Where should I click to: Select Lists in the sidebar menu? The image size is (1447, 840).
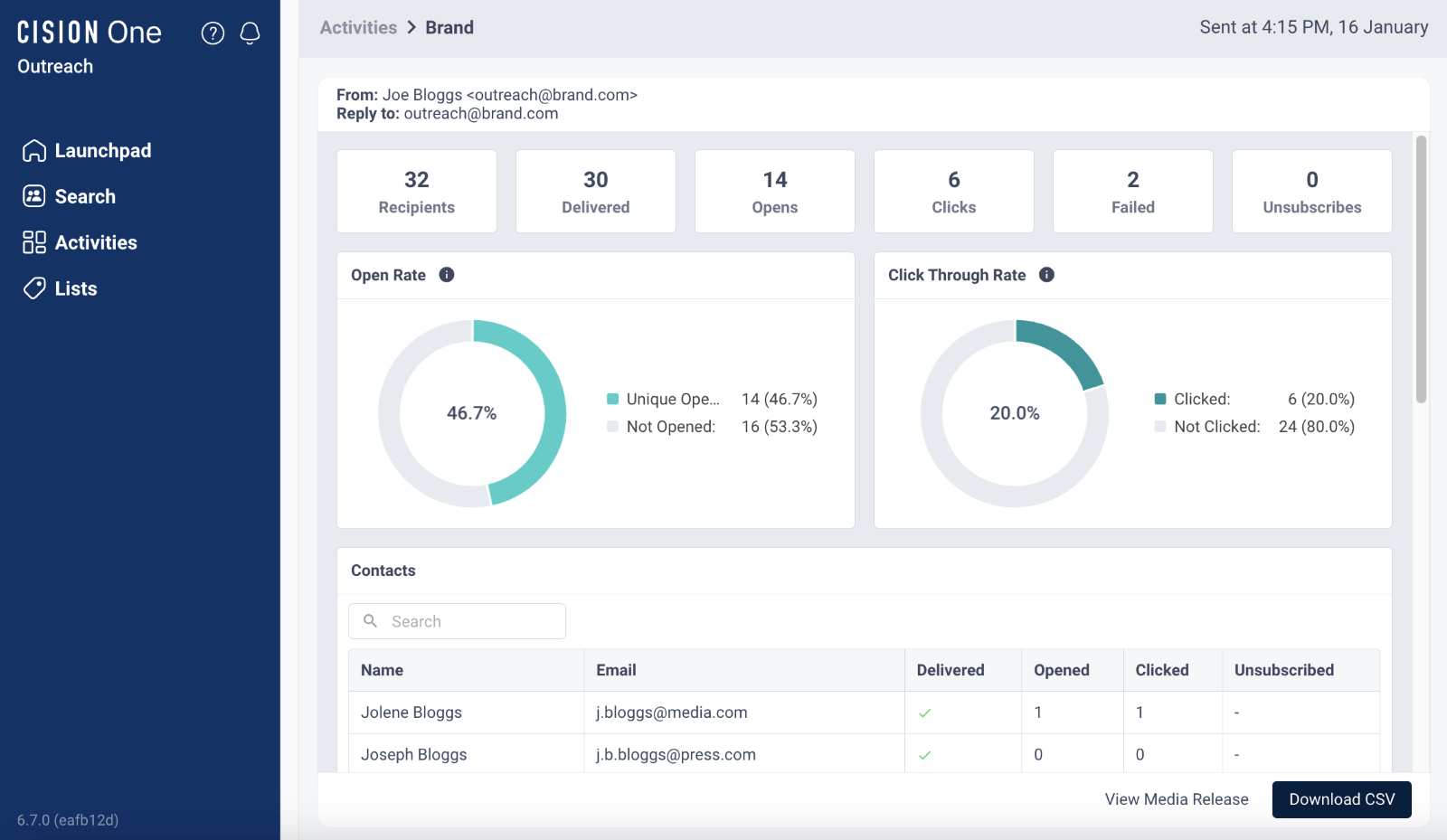pyautogui.click(x=76, y=288)
